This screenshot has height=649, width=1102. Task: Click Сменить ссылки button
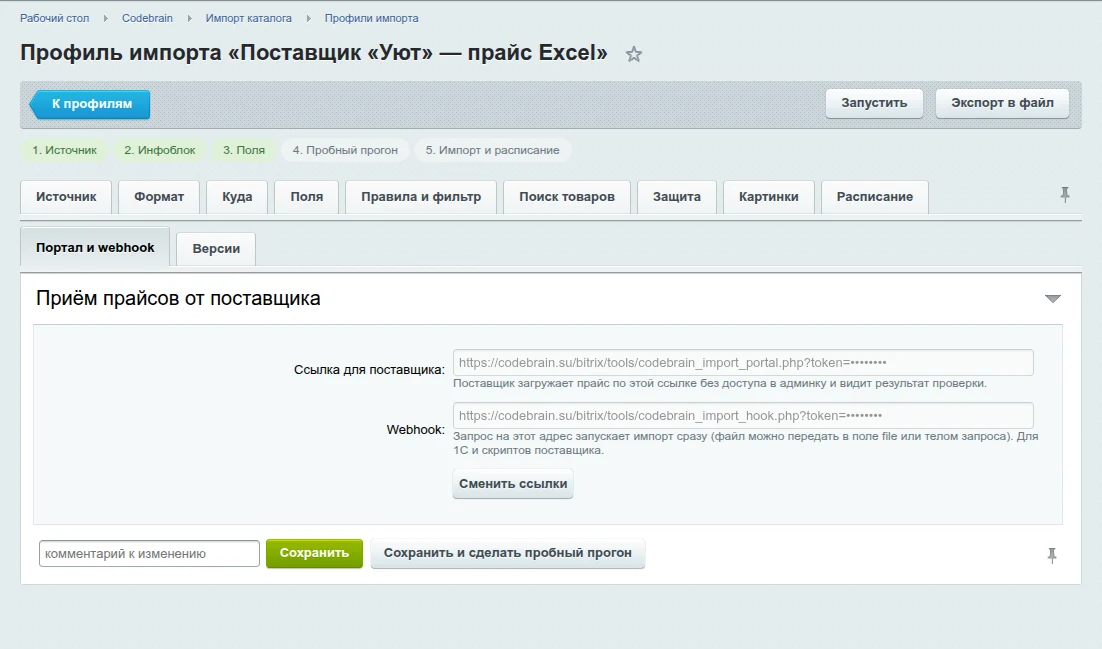tap(513, 484)
